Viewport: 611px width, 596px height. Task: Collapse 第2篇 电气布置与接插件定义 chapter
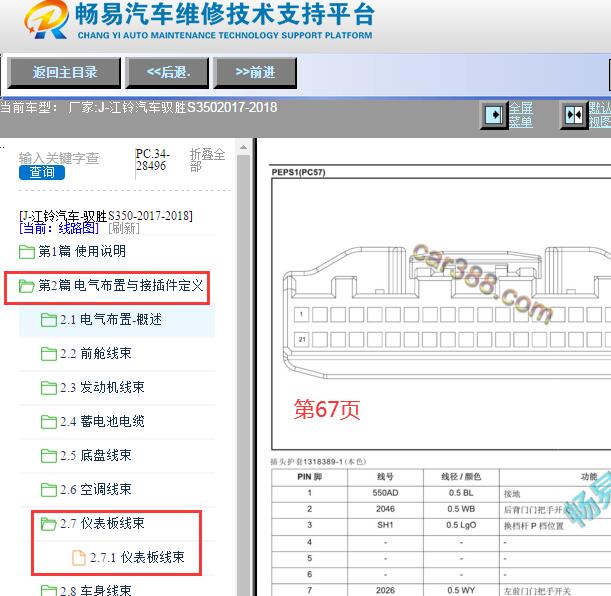(x=121, y=286)
